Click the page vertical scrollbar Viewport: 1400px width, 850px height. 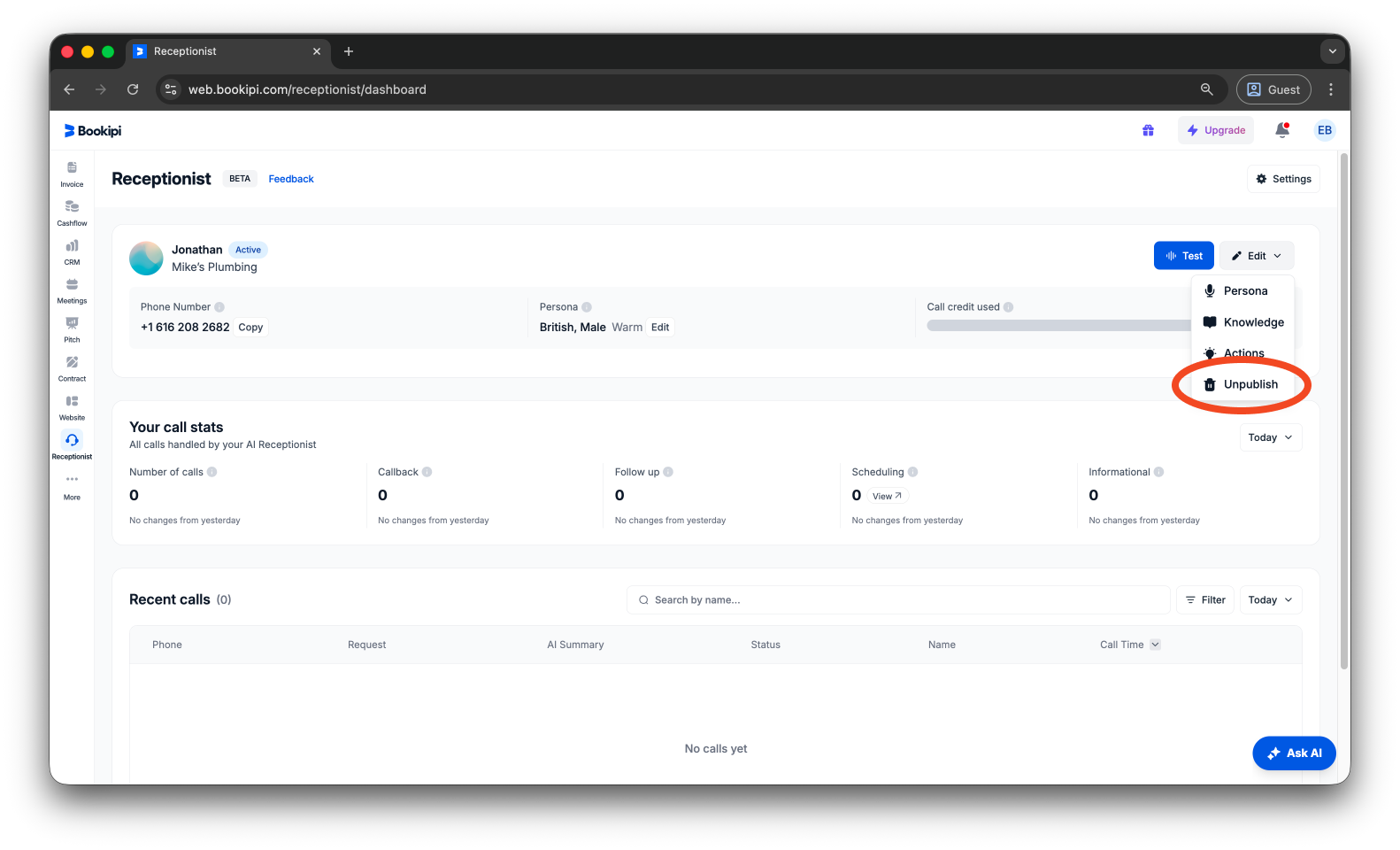tap(1344, 412)
